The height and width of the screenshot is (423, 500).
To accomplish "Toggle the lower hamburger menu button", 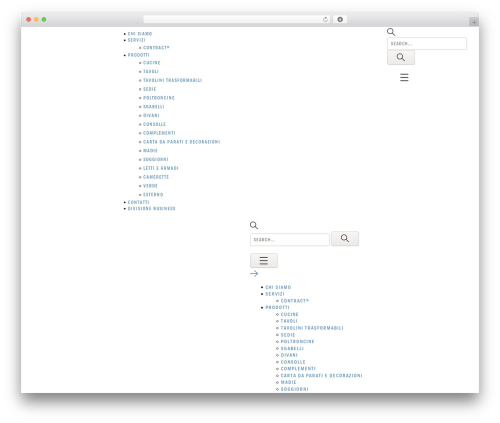I will 264,260.
